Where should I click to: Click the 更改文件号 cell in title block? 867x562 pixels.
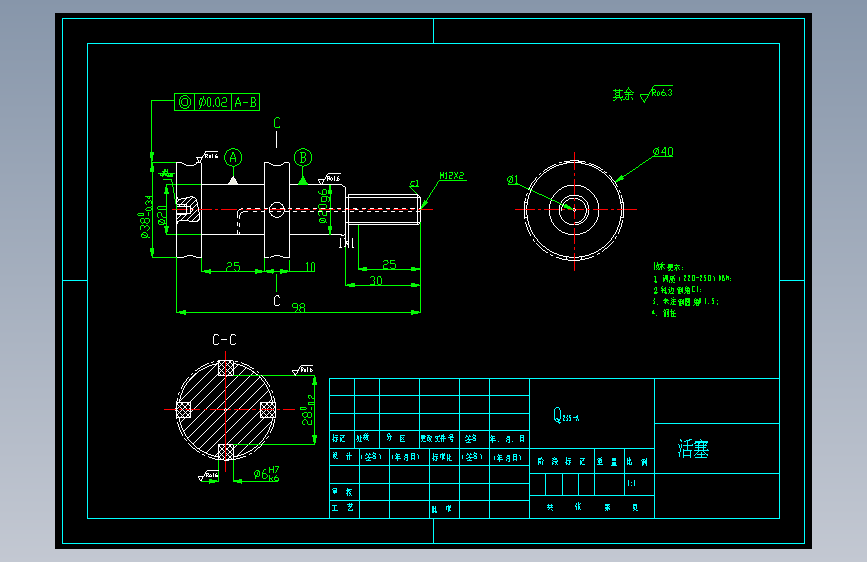coord(437,438)
